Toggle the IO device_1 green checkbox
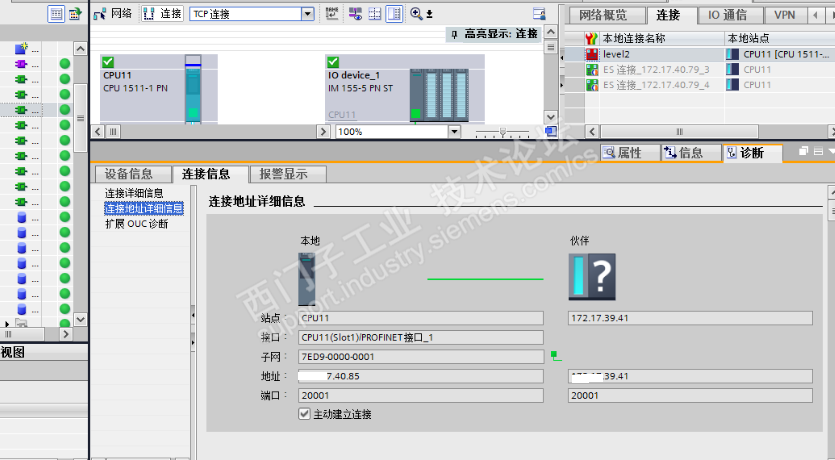Screen dimensions: 835x460 click(x=333, y=62)
